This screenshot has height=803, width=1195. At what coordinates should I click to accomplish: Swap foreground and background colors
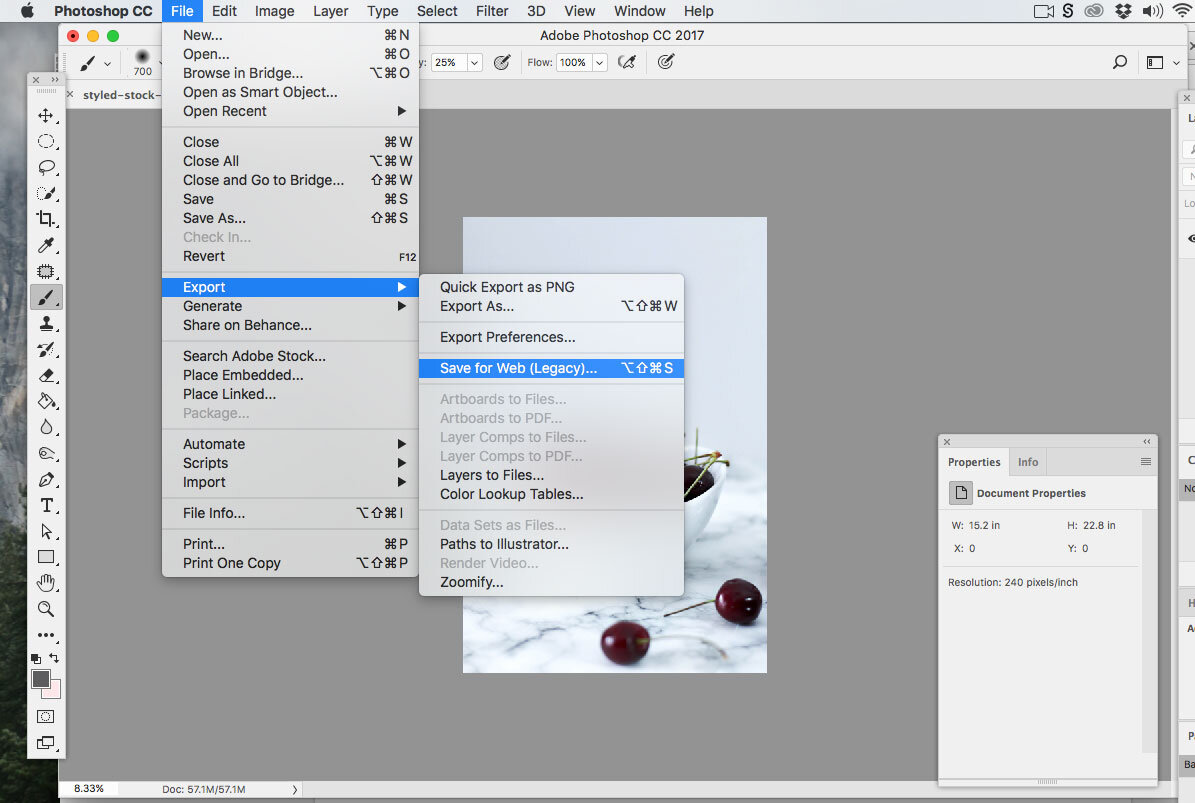pos(54,657)
